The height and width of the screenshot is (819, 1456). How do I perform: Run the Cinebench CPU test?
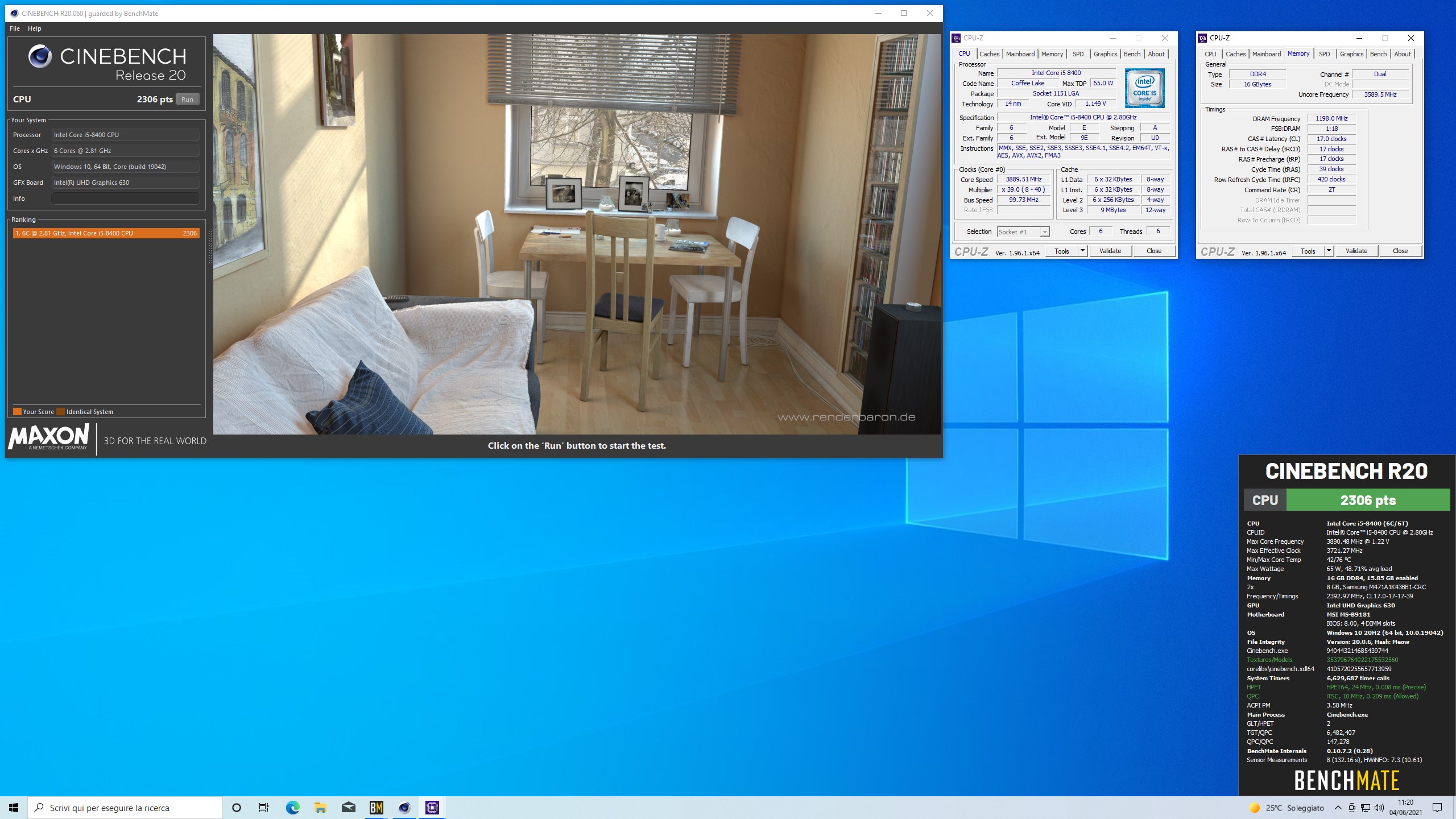[187, 99]
